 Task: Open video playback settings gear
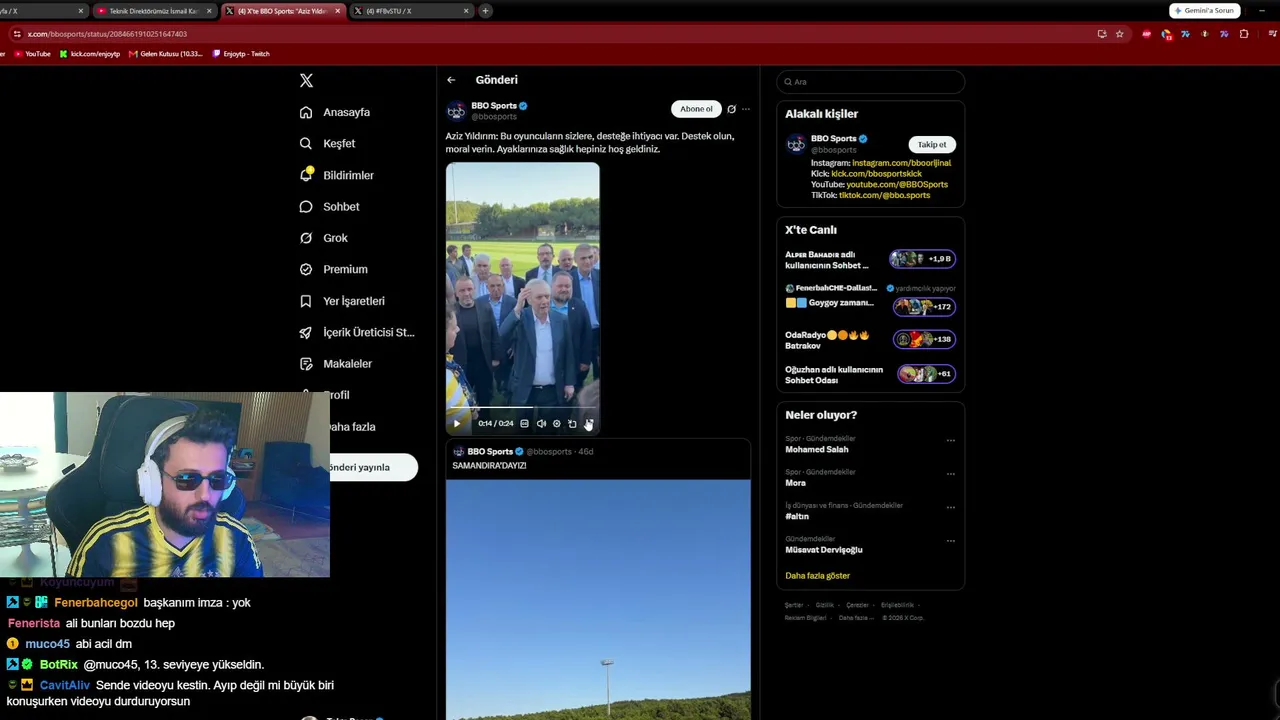pyautogui.click(x=557, y=423)
